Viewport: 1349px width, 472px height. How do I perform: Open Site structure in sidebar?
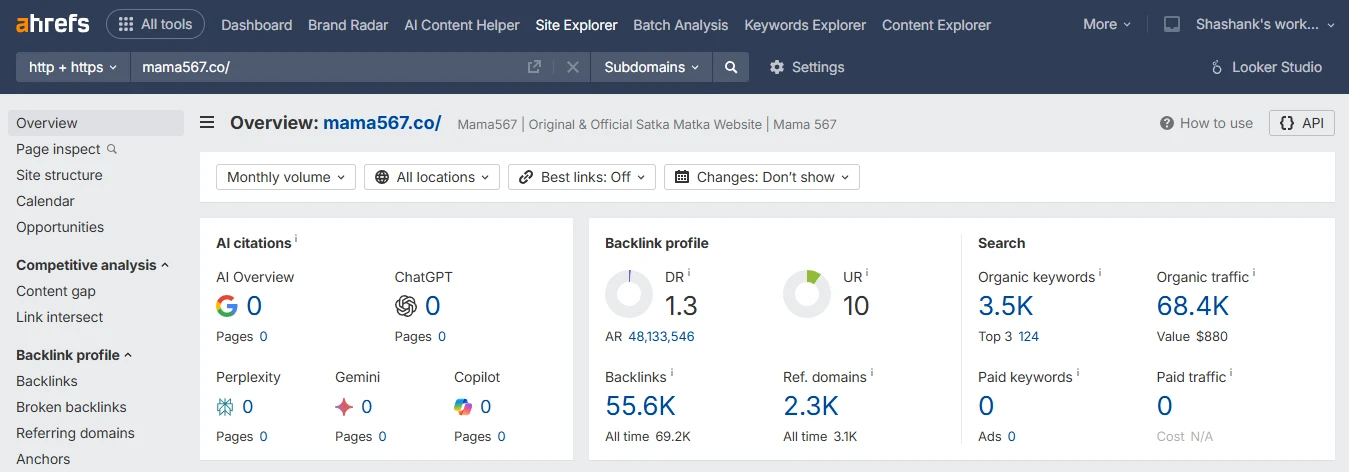point(59,175)
